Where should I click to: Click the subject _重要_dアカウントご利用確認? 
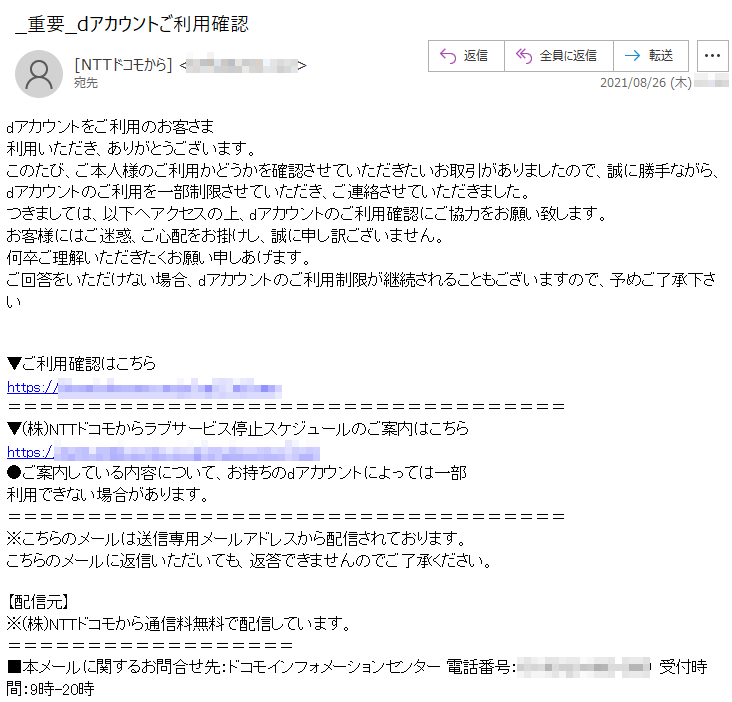[x=132, y=24]
